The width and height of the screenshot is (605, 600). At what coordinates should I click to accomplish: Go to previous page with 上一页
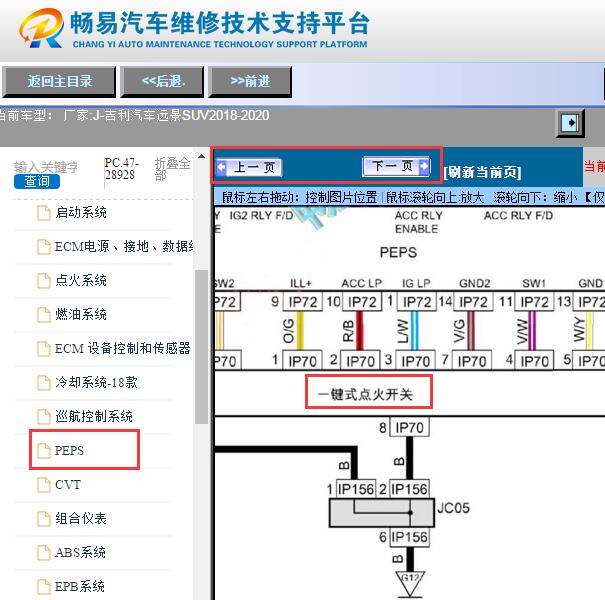tap(249, 167)
